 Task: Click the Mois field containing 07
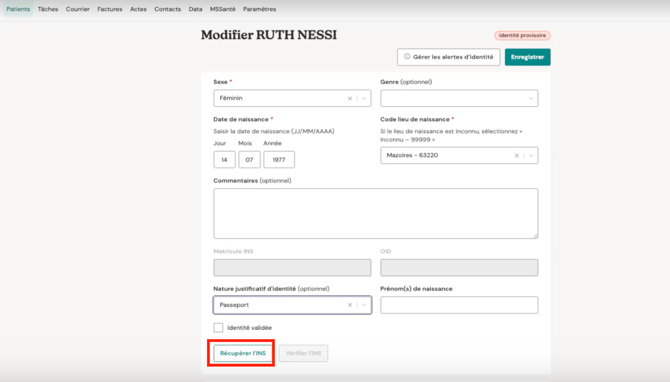tap(249, 159)
